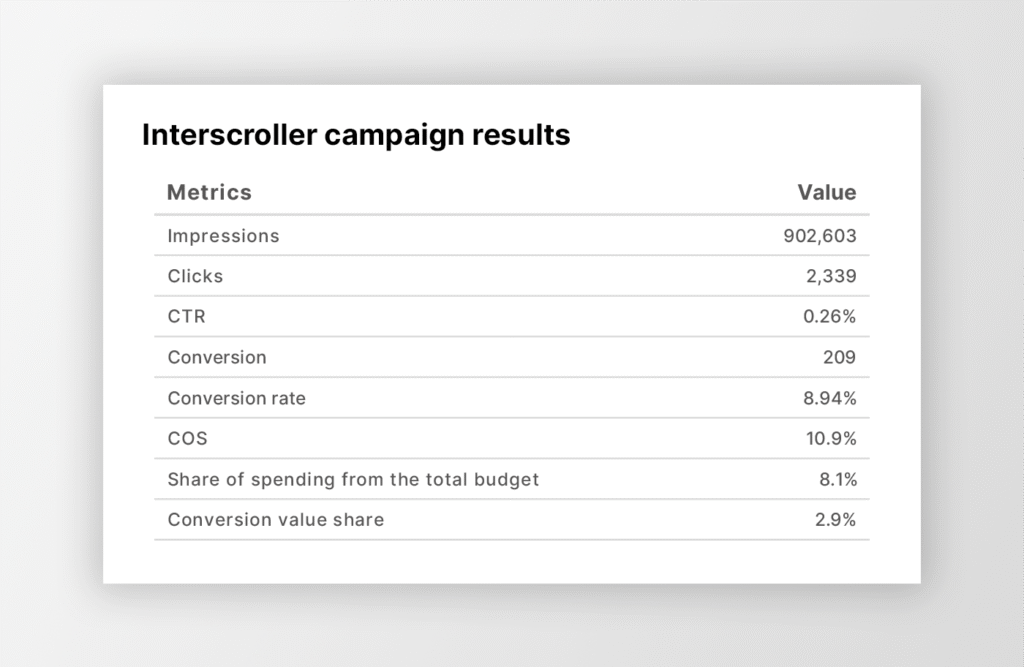Image resolution: width=1024 pixels, height=667 pixels.
Task: Click the Conversion row label
Action: (x=217, y=357)
